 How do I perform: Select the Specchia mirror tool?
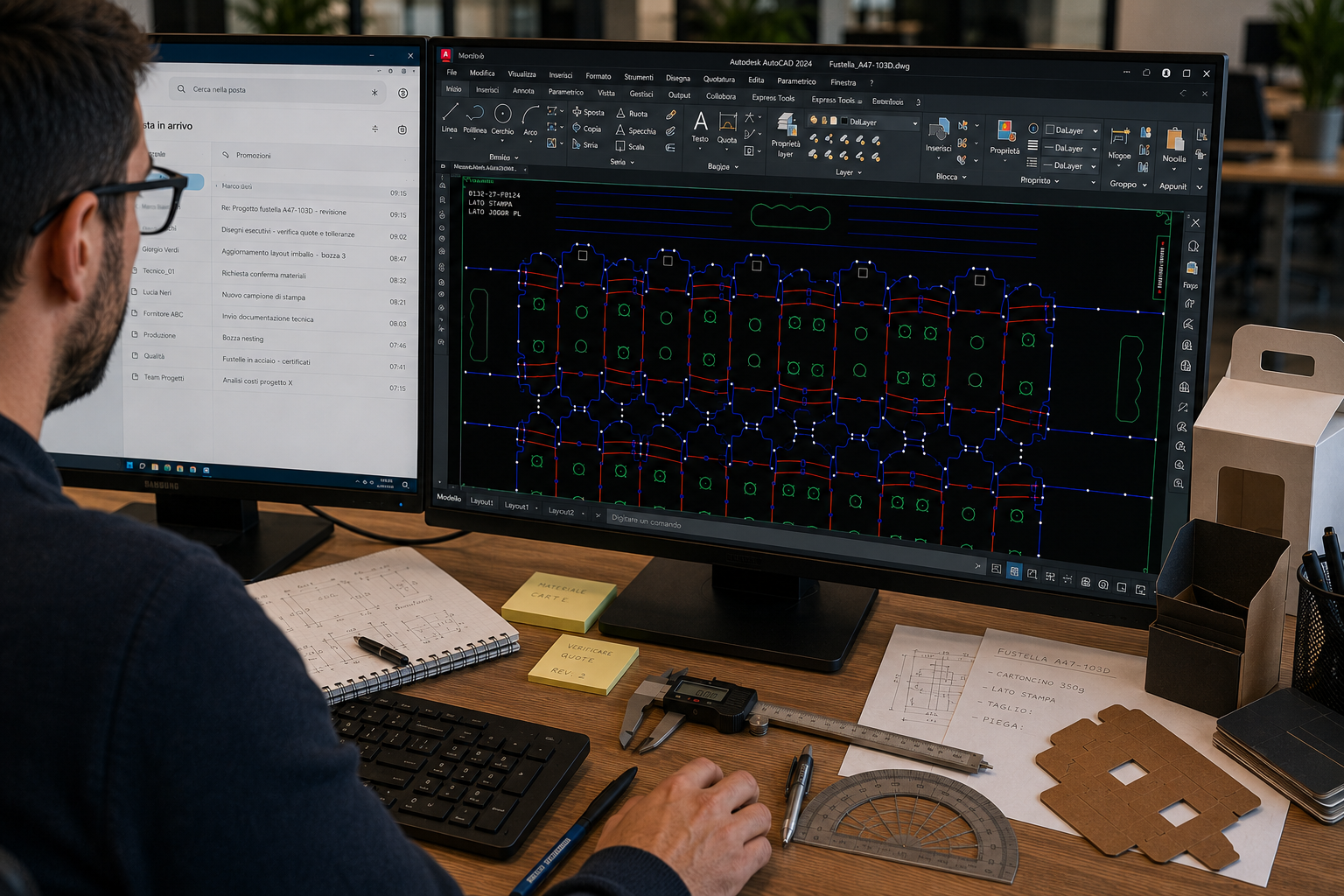tap(636, 130)
